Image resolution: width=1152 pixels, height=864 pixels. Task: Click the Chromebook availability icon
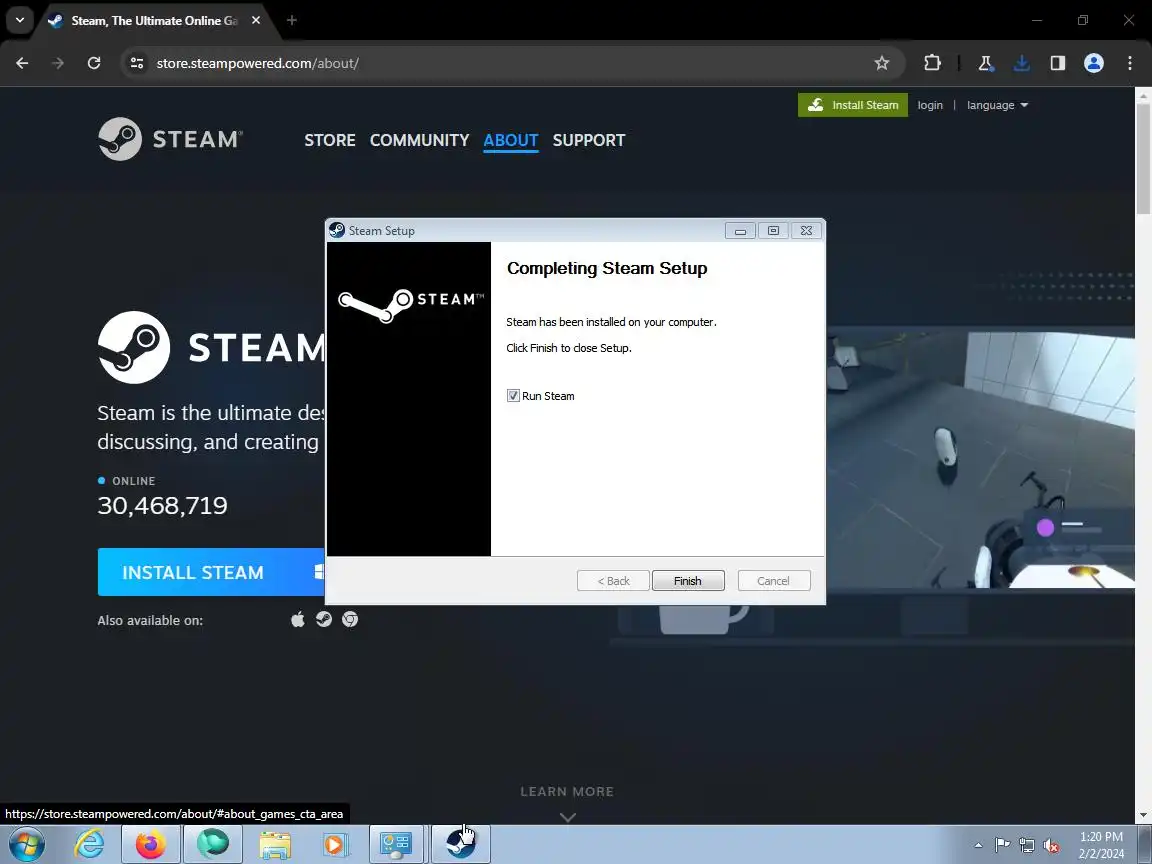click(x=350, y=619)
